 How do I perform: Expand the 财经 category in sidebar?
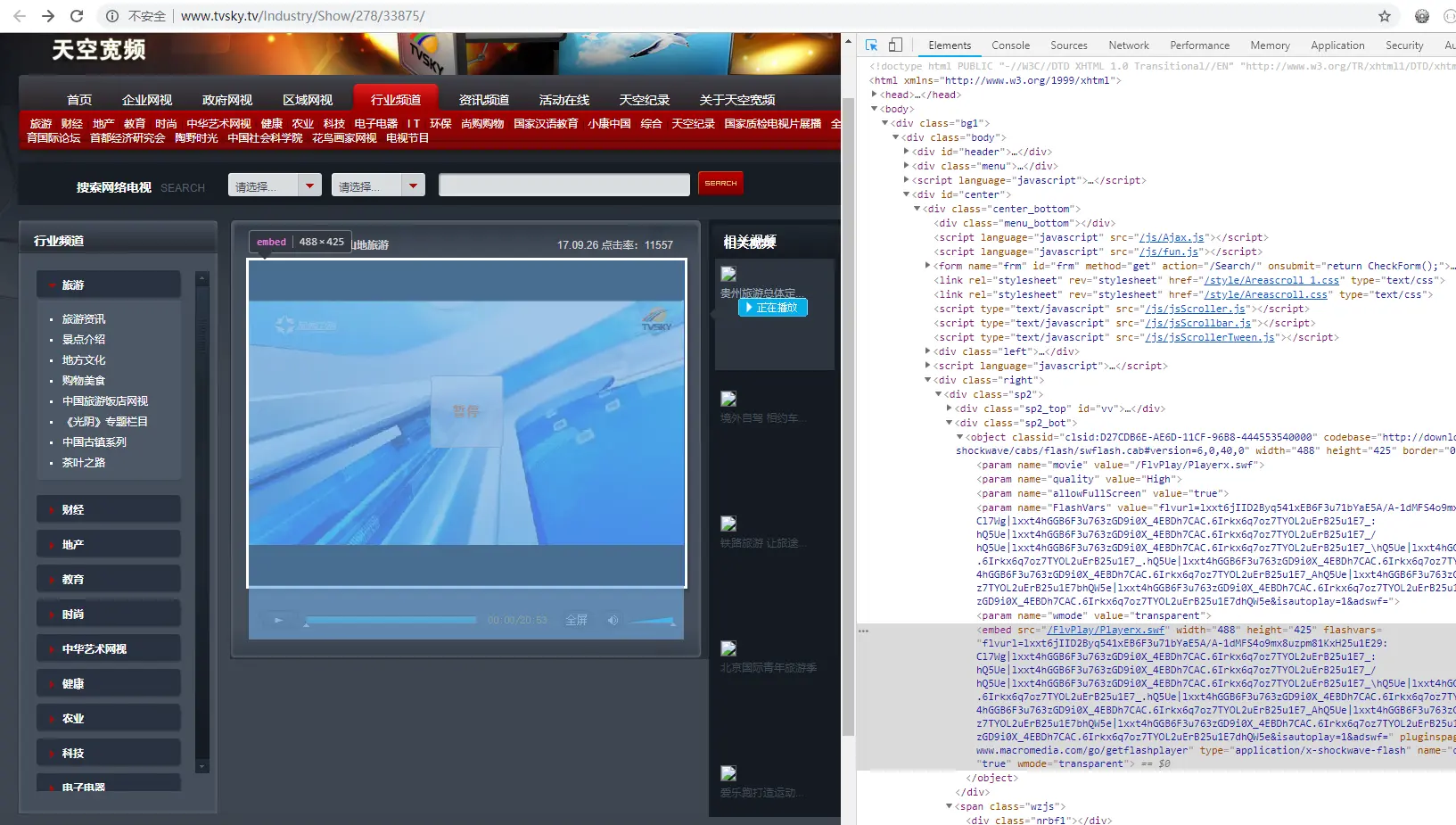tap(109, 509)
